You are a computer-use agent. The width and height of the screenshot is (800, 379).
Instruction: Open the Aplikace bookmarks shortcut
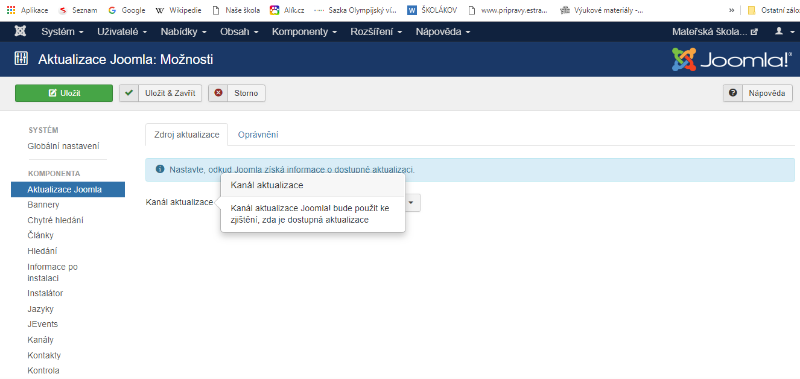click(27, 10)
